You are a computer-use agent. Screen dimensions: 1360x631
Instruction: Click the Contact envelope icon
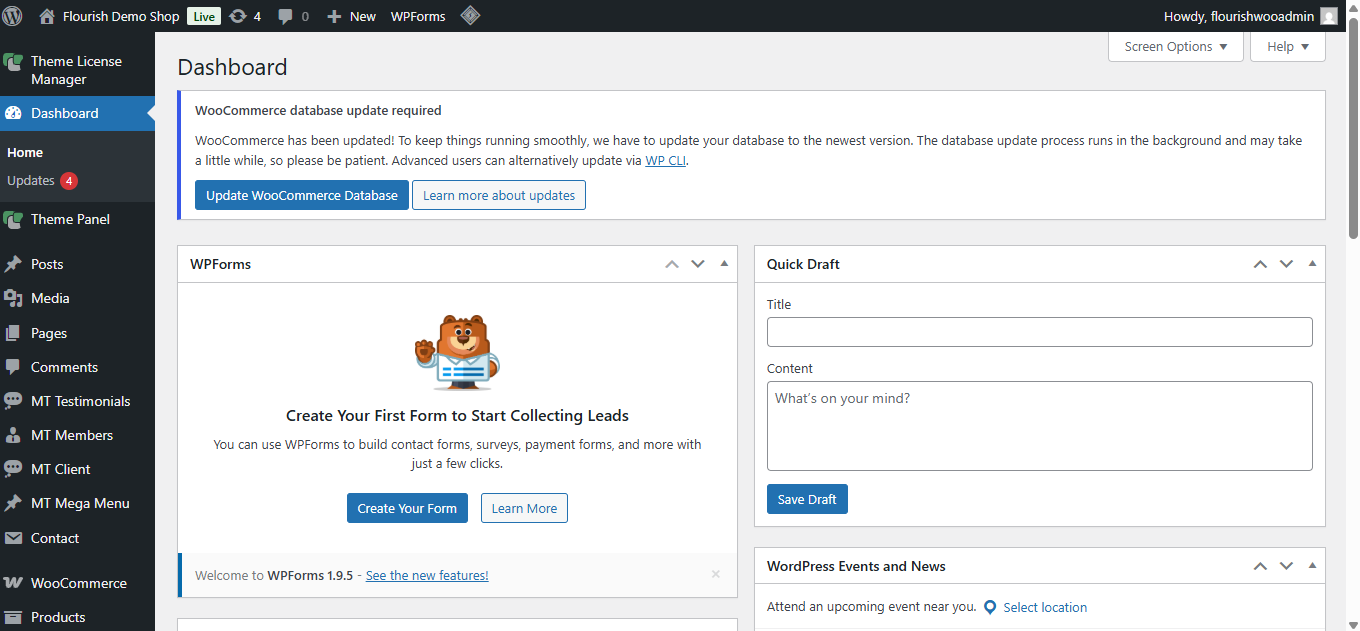pyautogui.click(x=13, y=538)
